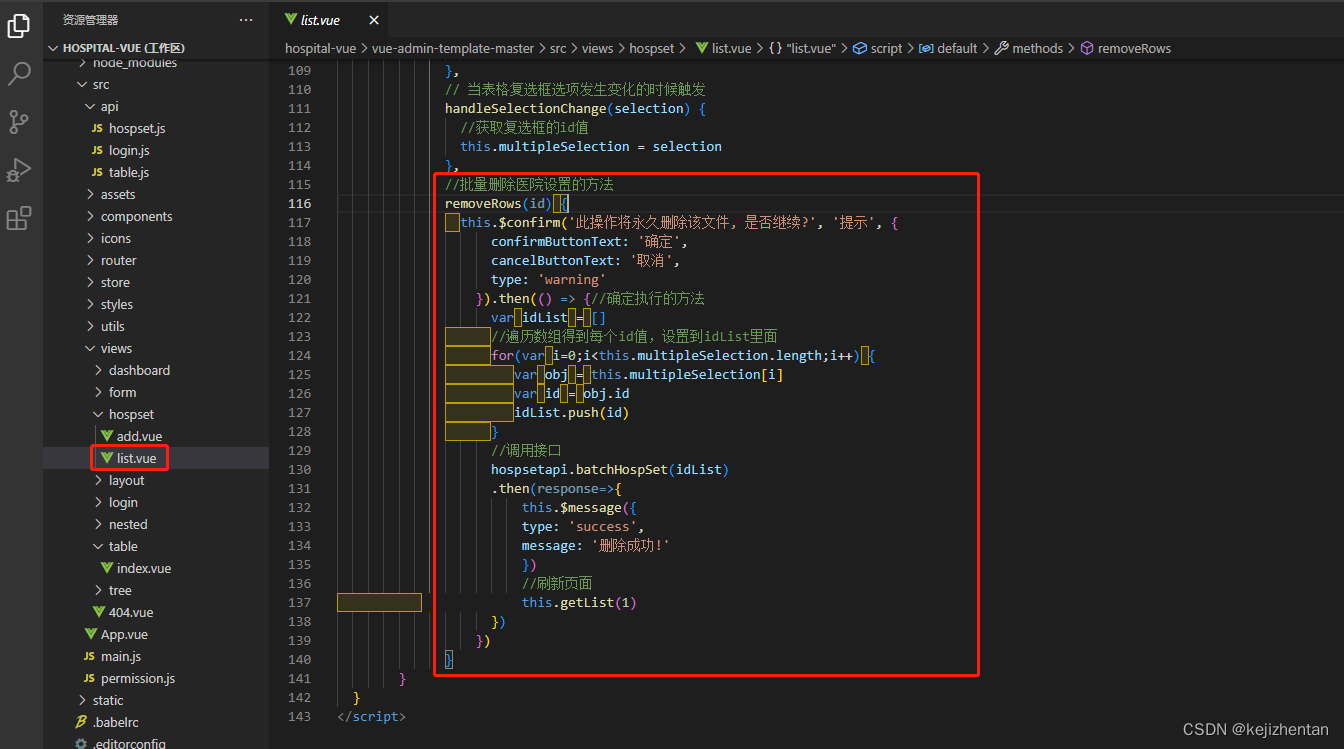Place cursor on handleSelectionChange(selection) line
The width and height of the screenshot is (1344, 749).
575,108
